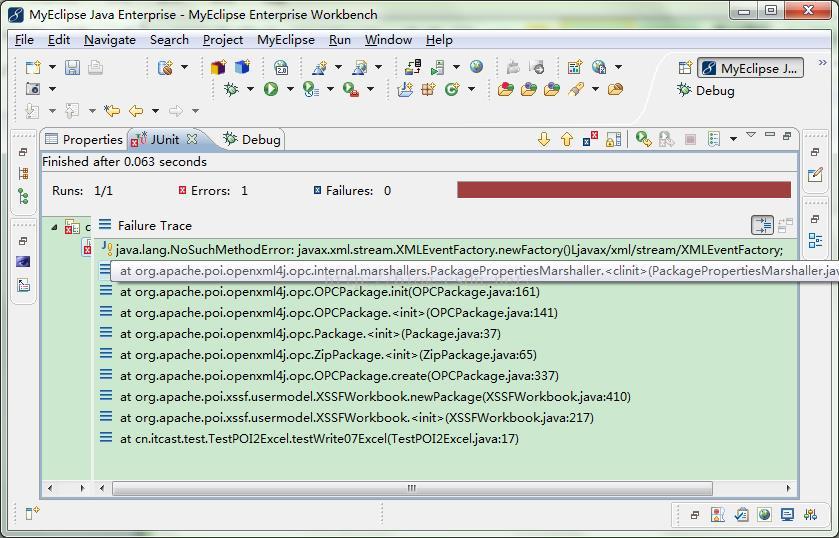Click the Last Edit Location arrow icon

click(x=112, y=111)
